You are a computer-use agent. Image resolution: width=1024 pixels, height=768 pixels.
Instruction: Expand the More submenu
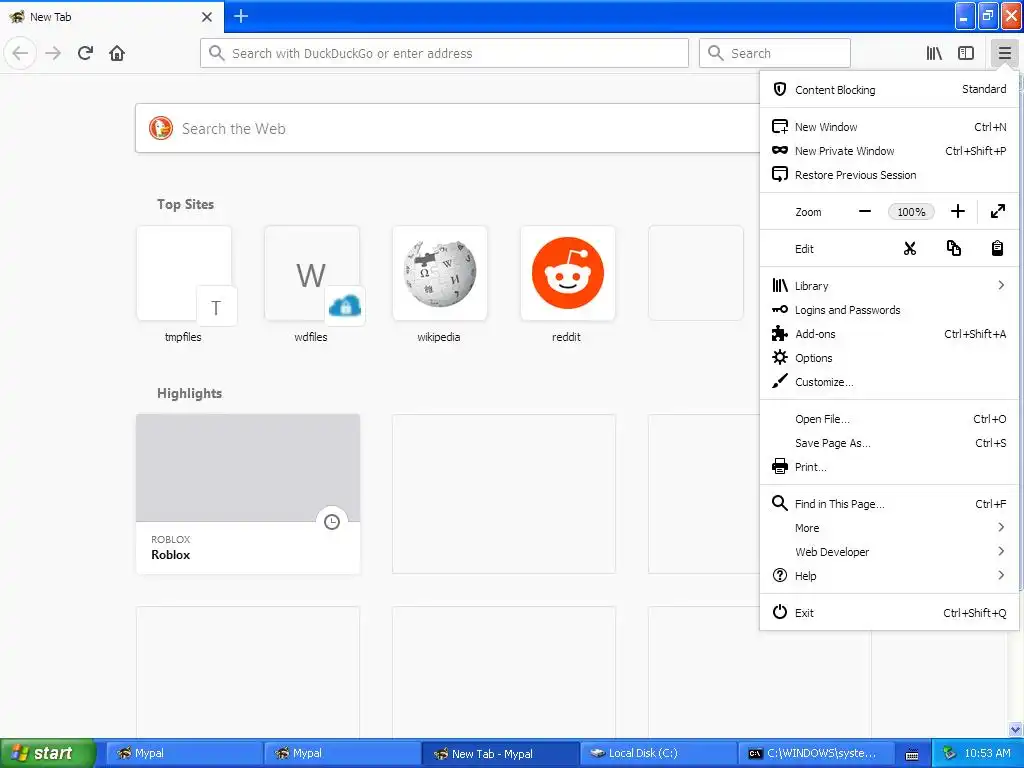coord(889,528)
